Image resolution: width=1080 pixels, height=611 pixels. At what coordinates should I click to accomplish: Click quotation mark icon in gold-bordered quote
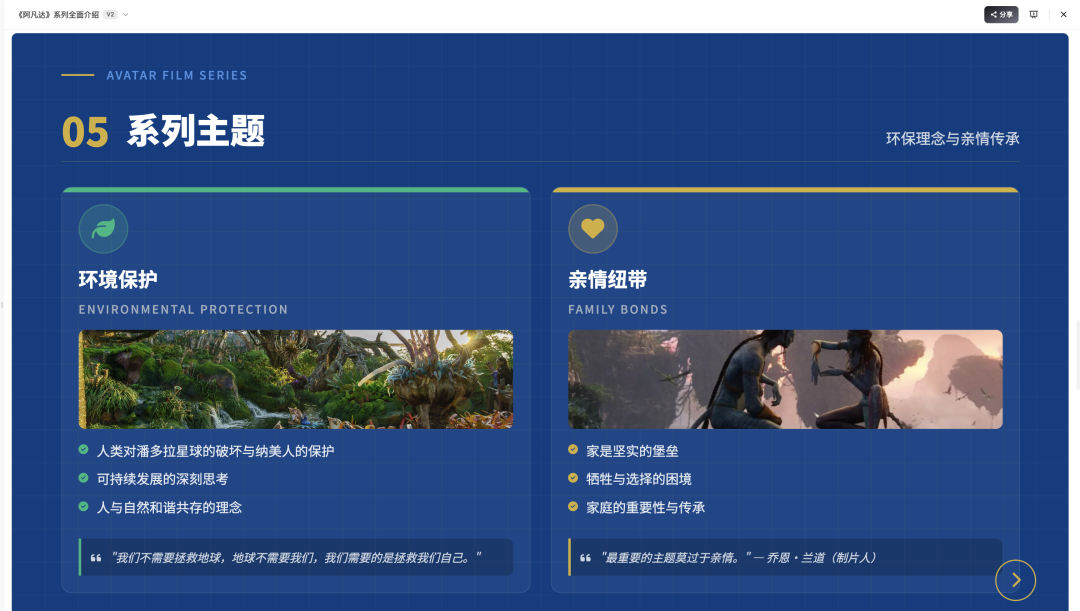click(x=585, y=558)
